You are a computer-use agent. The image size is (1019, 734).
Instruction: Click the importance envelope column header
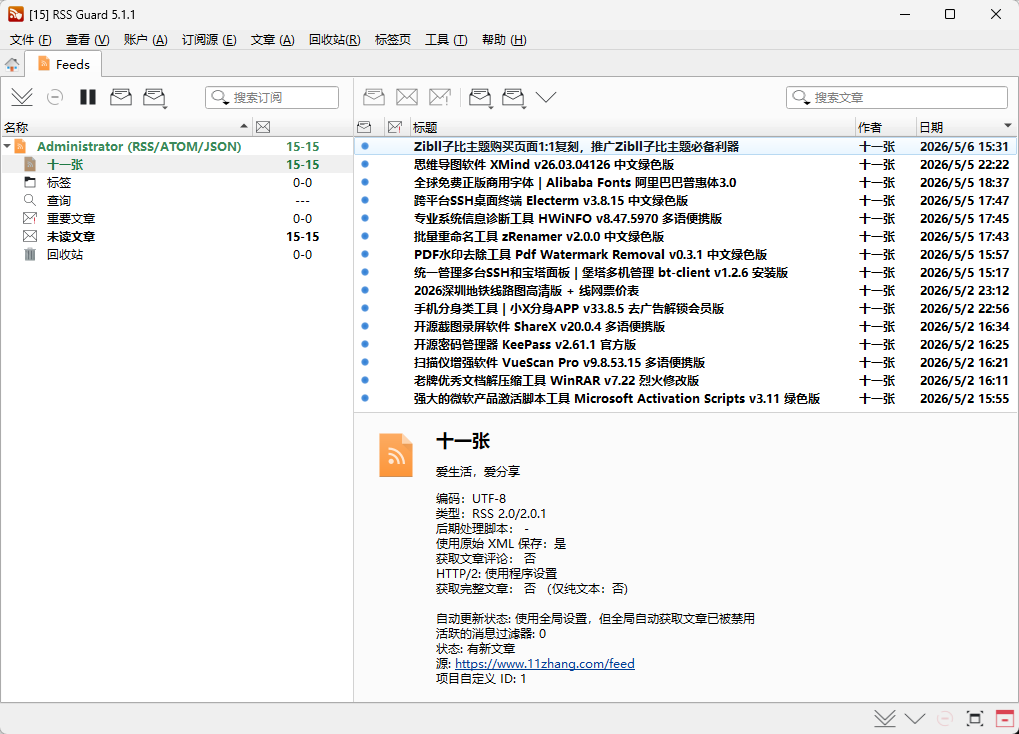click(394, 127)
